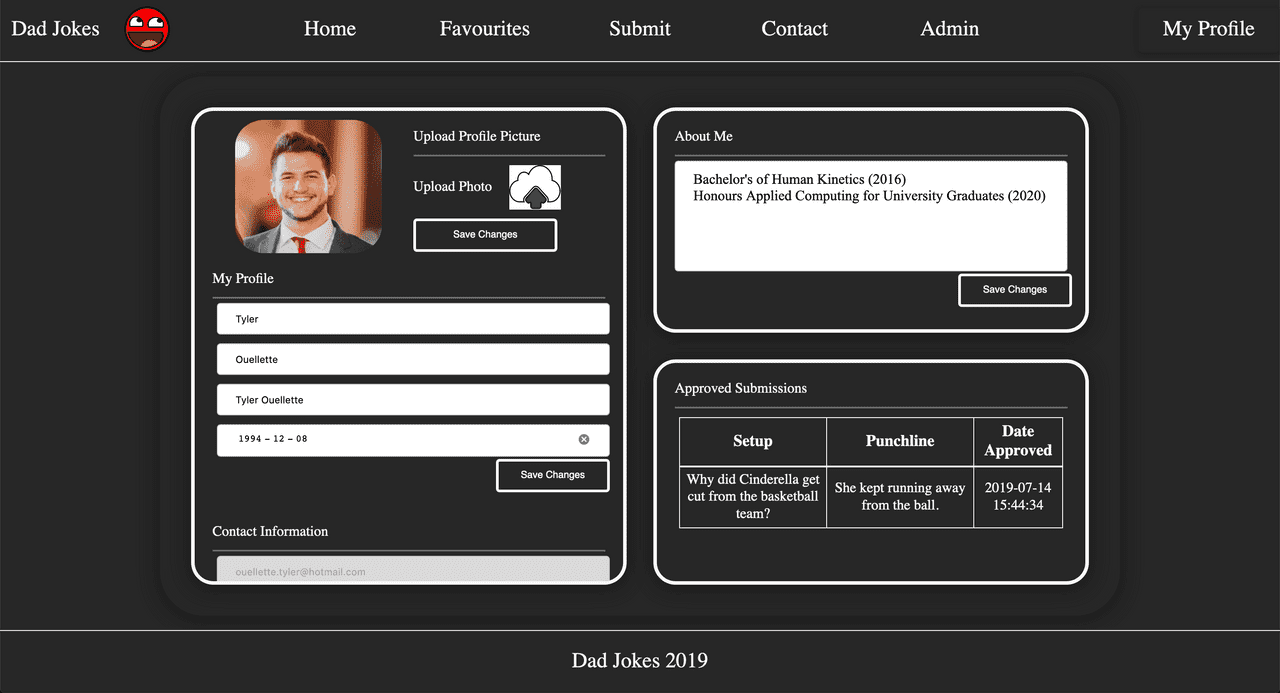Viewport: 1280px width, 693px height.
Task: Clear the date of birth field
Action: point(584,439)
